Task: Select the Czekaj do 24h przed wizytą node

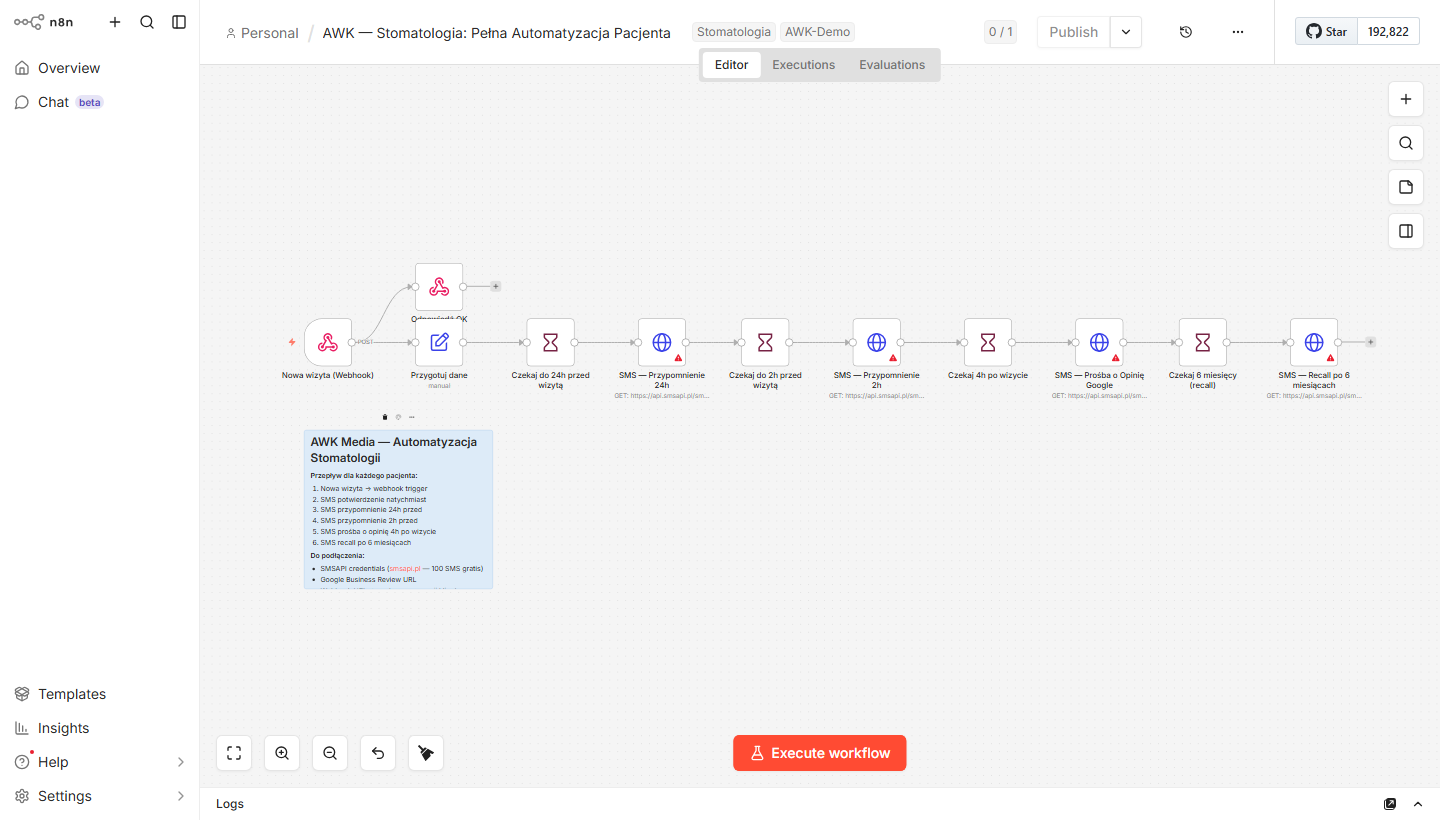Action: pyautogui.click(x=551, y=343)
